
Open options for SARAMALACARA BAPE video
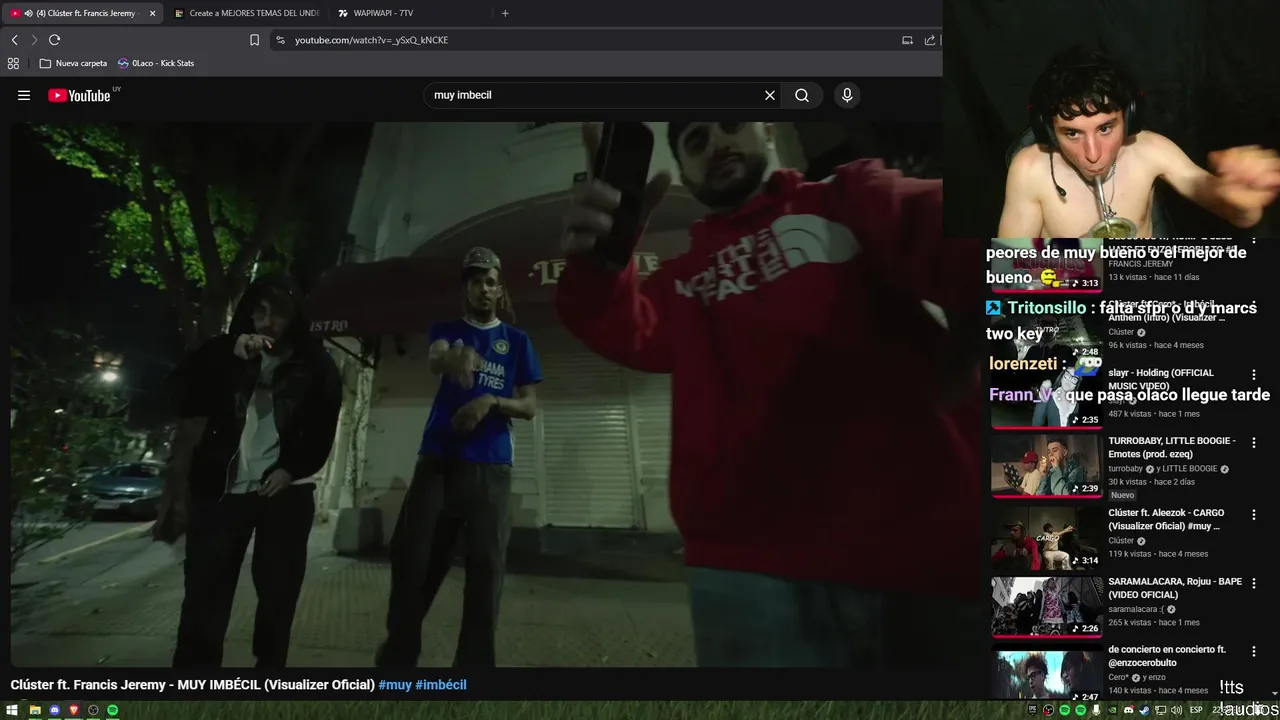point(1253,583)
